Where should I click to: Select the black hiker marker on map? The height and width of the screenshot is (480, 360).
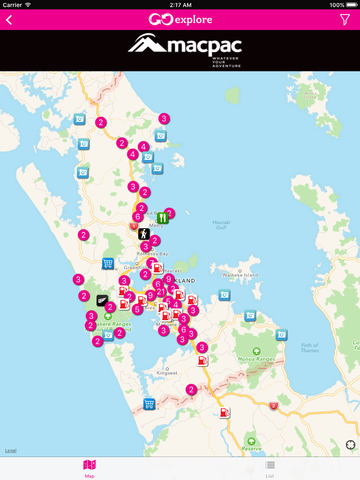(144, 234)
